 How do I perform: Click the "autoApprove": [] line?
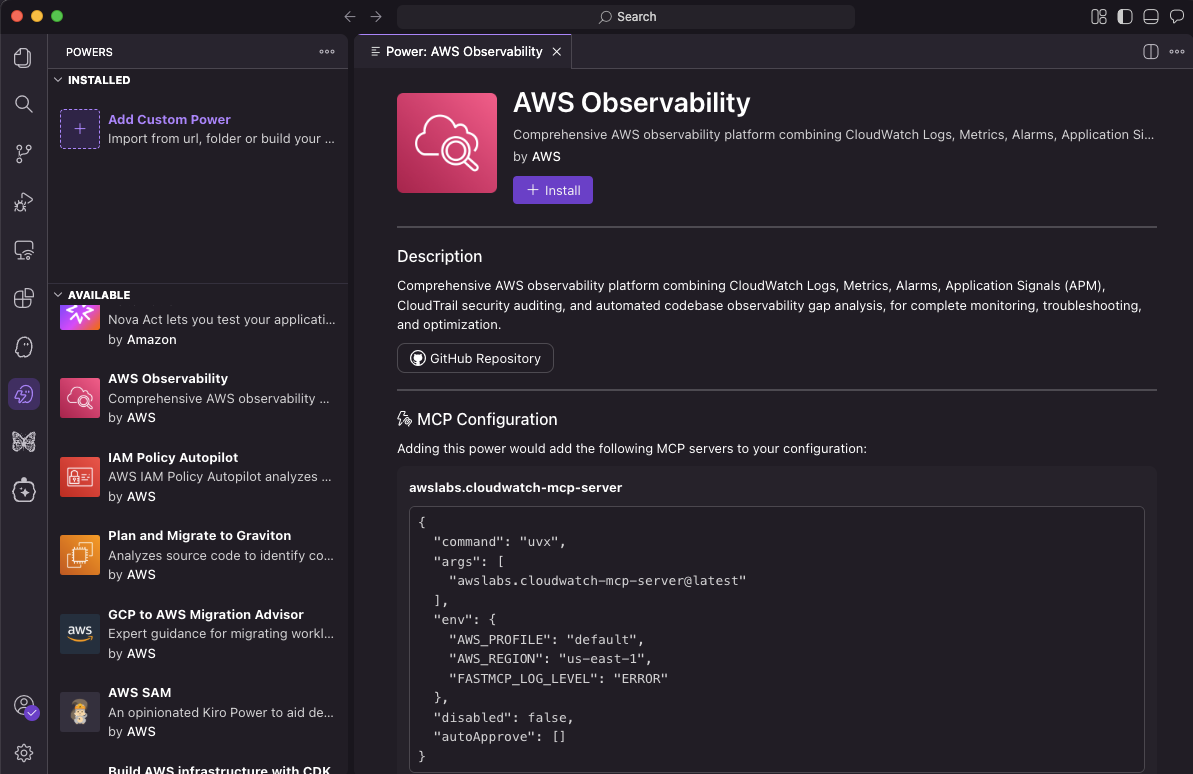coord(500,737)
